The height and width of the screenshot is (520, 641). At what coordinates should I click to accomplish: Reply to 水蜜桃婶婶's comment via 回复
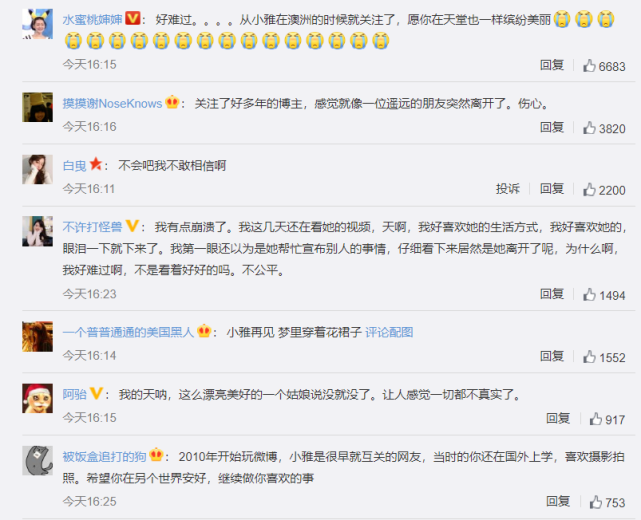(x=552, y=65)
